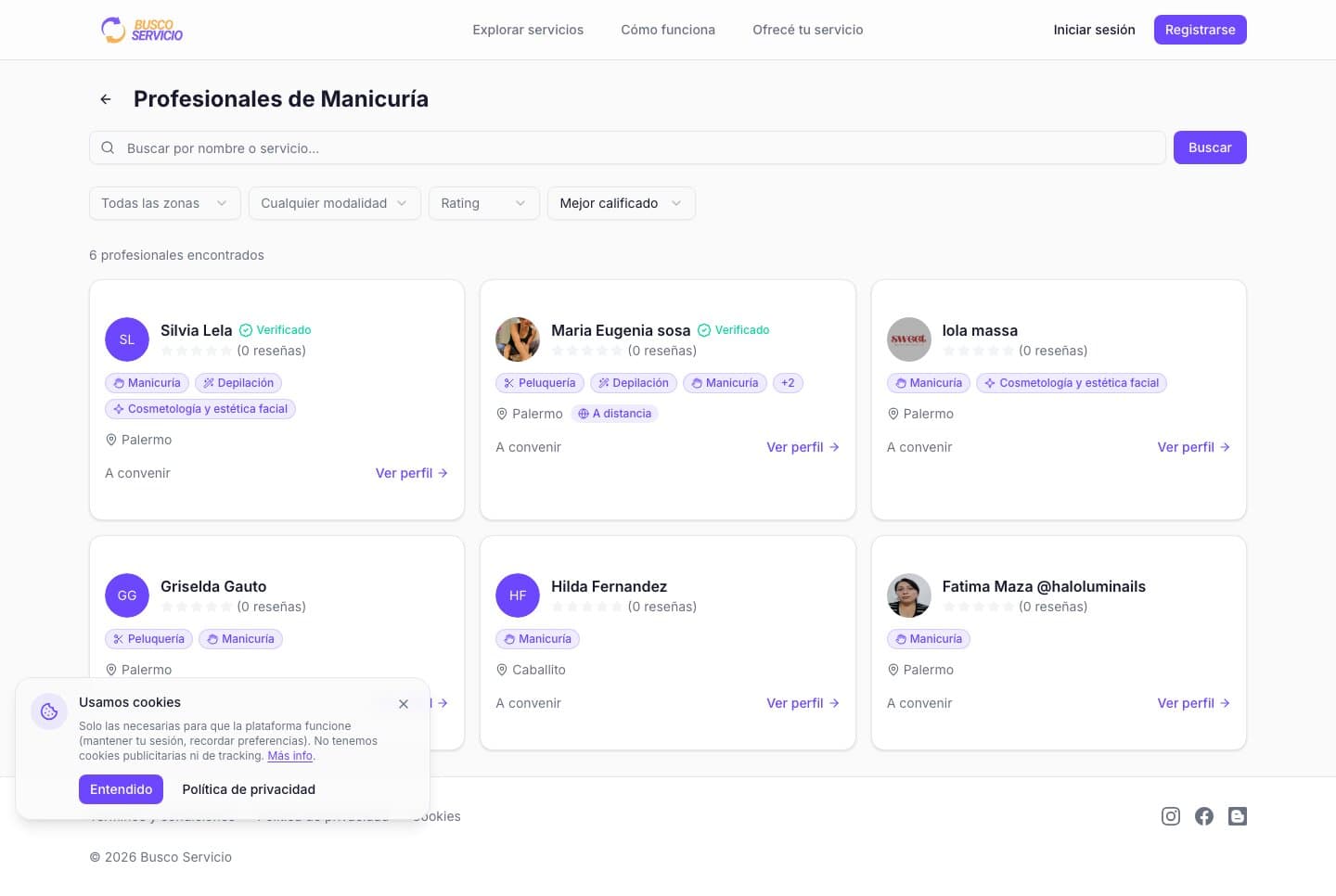
Task: Go back using the arrow icon
Action: click(106, 99)
